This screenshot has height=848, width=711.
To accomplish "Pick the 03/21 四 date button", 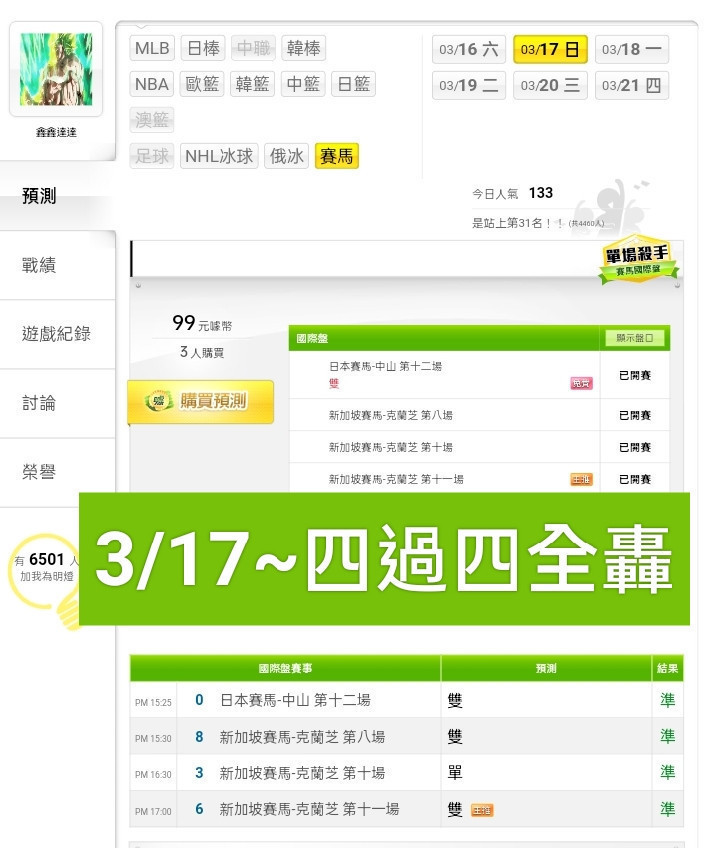I will tap(632, 85).
